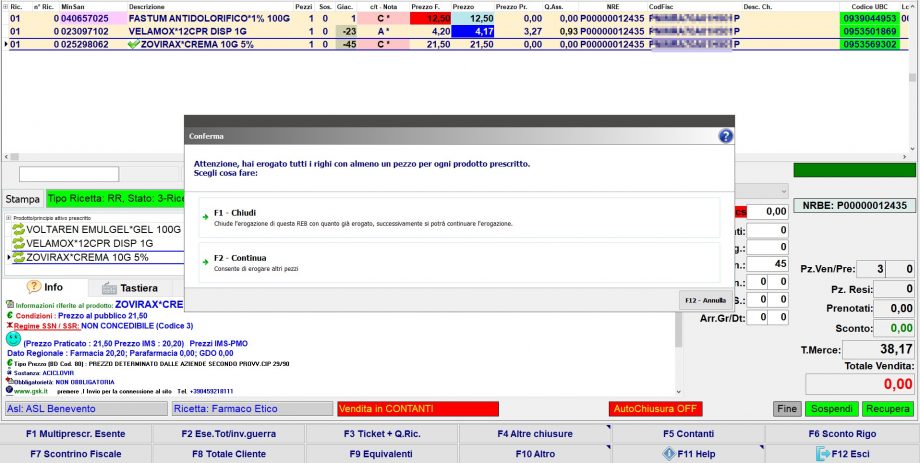The height and width of the screenshot is (463, 920).
Task: Open the Stampa tab
Action: click(x=21, y=198)
